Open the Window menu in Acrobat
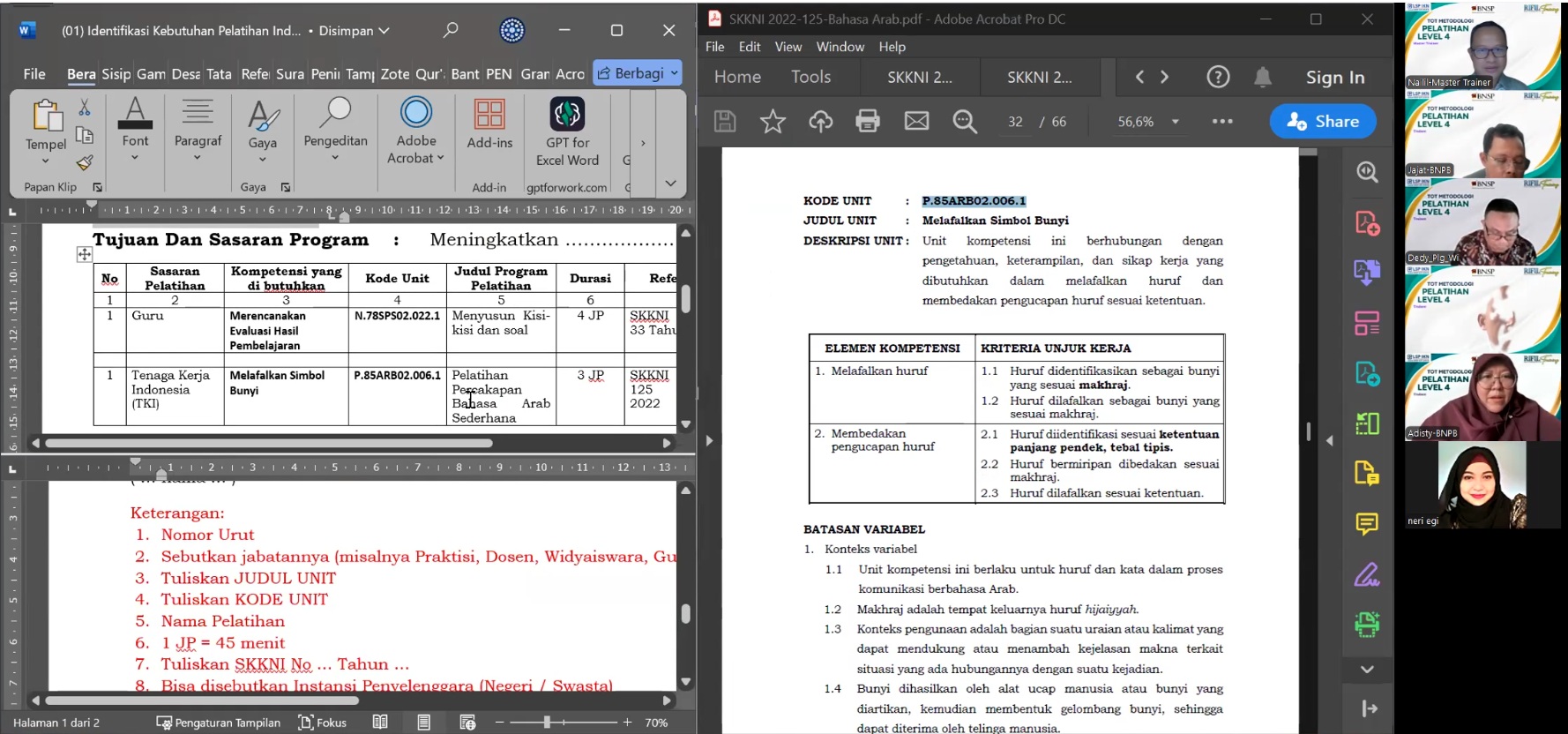The width and height of the screenshot is (1568, 734). point(840,47)
